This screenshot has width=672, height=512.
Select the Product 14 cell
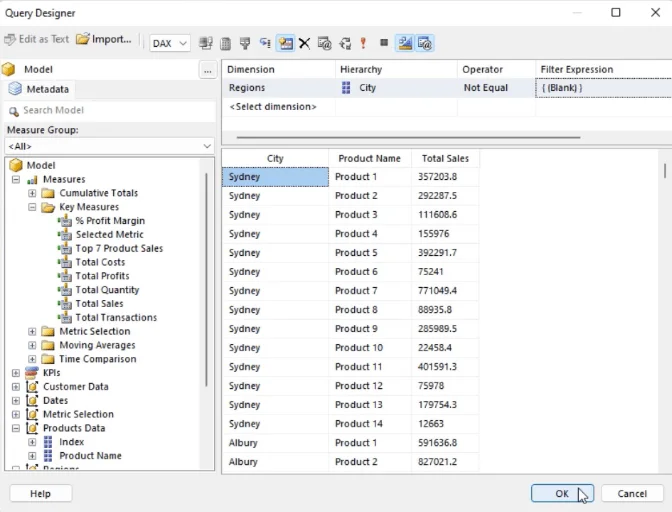click(369, 424)
